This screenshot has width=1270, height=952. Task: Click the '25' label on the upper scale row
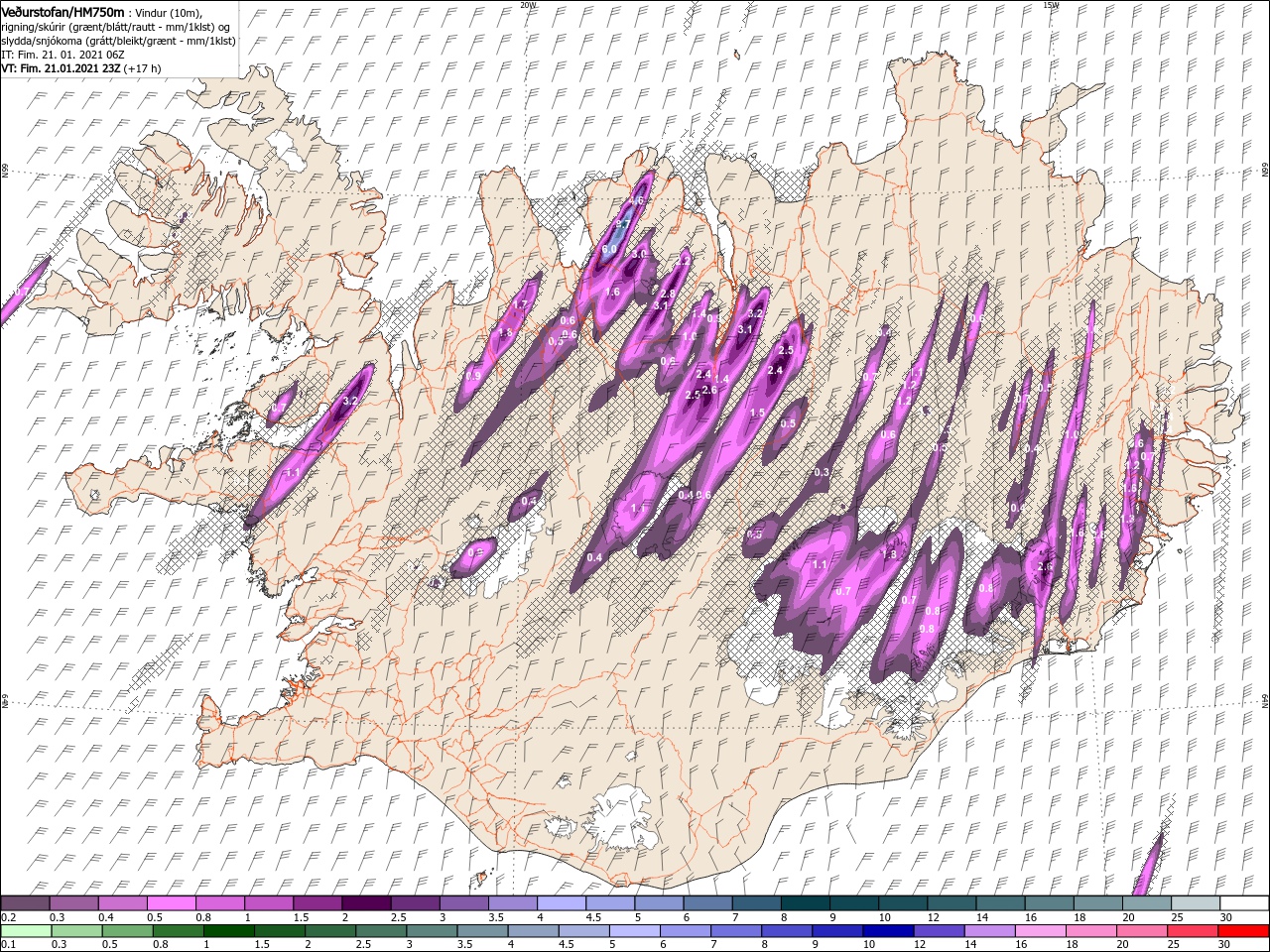1177,917
